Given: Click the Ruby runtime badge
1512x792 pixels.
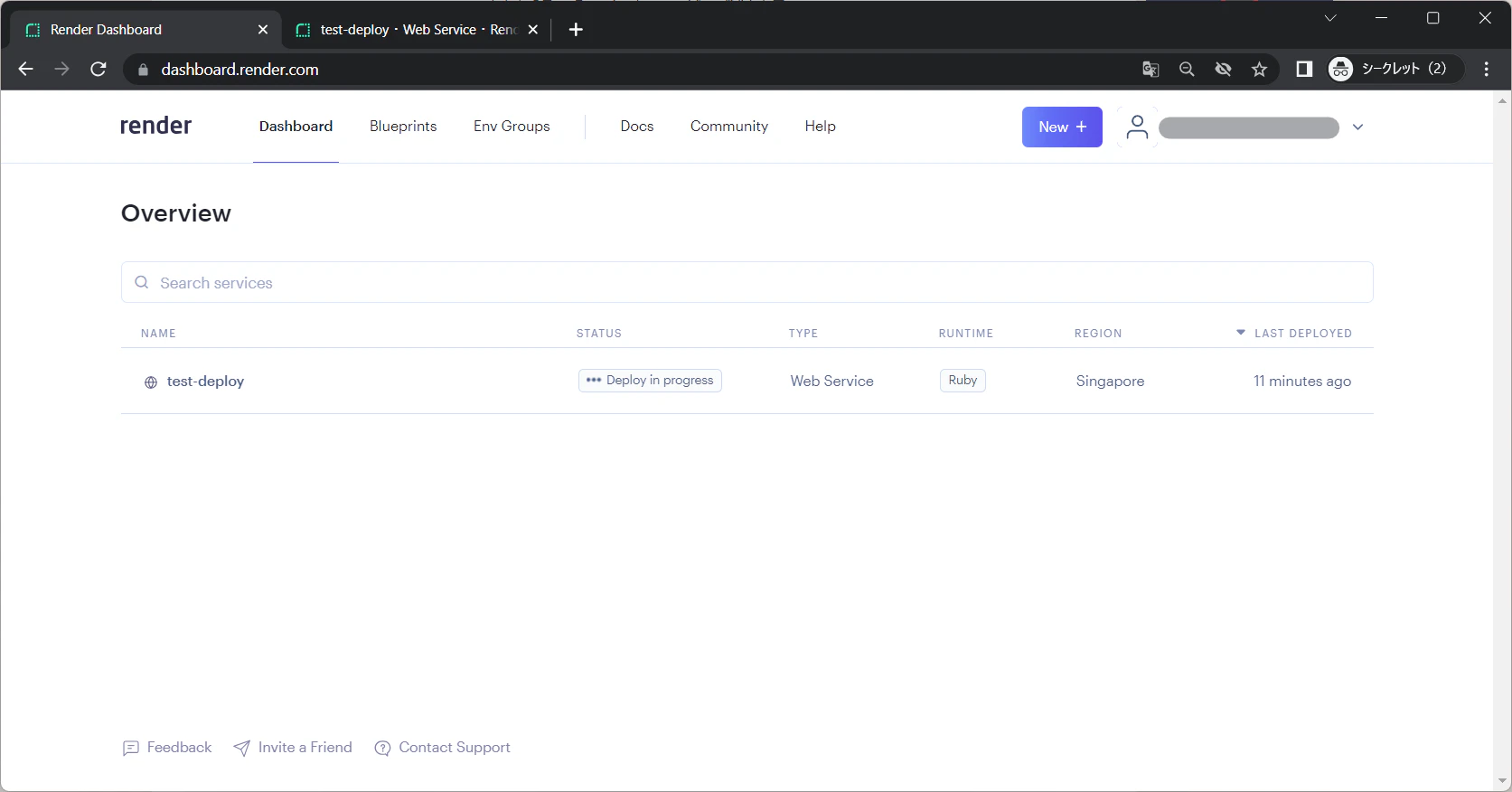Looking at the screenshot, I should click(x=963, y=381).
